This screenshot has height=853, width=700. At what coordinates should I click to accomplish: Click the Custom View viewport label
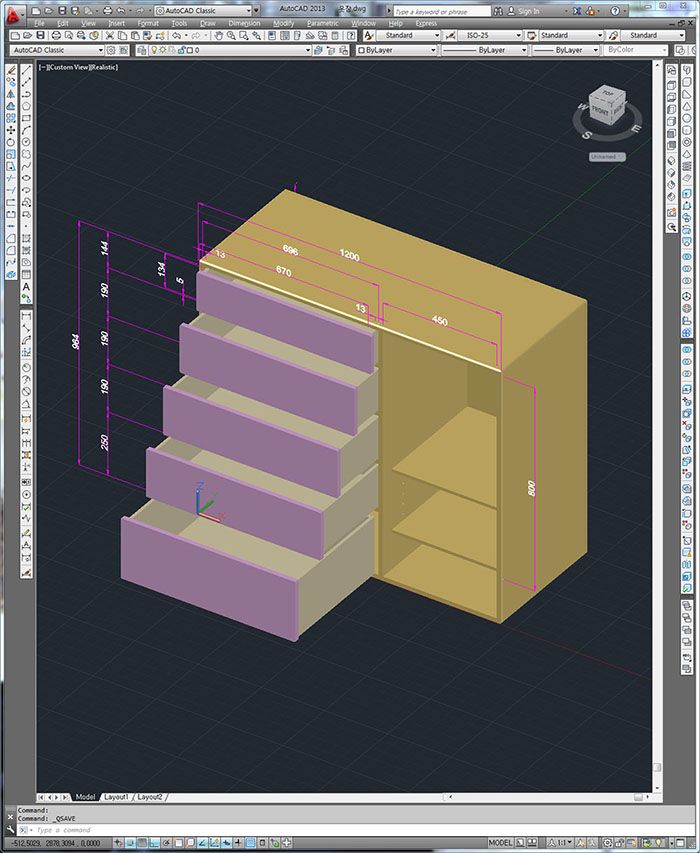pos(67,67)
